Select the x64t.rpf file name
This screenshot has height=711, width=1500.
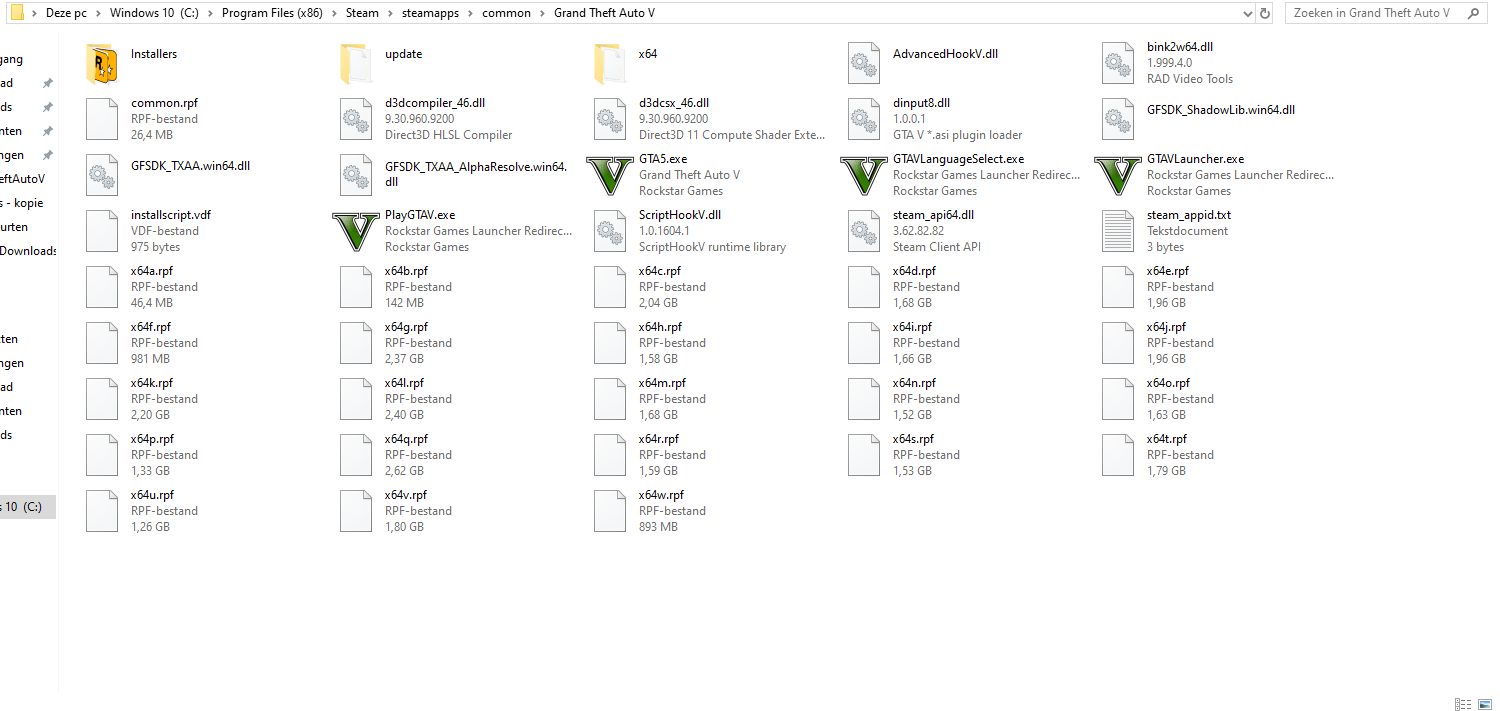[1167, 439]
